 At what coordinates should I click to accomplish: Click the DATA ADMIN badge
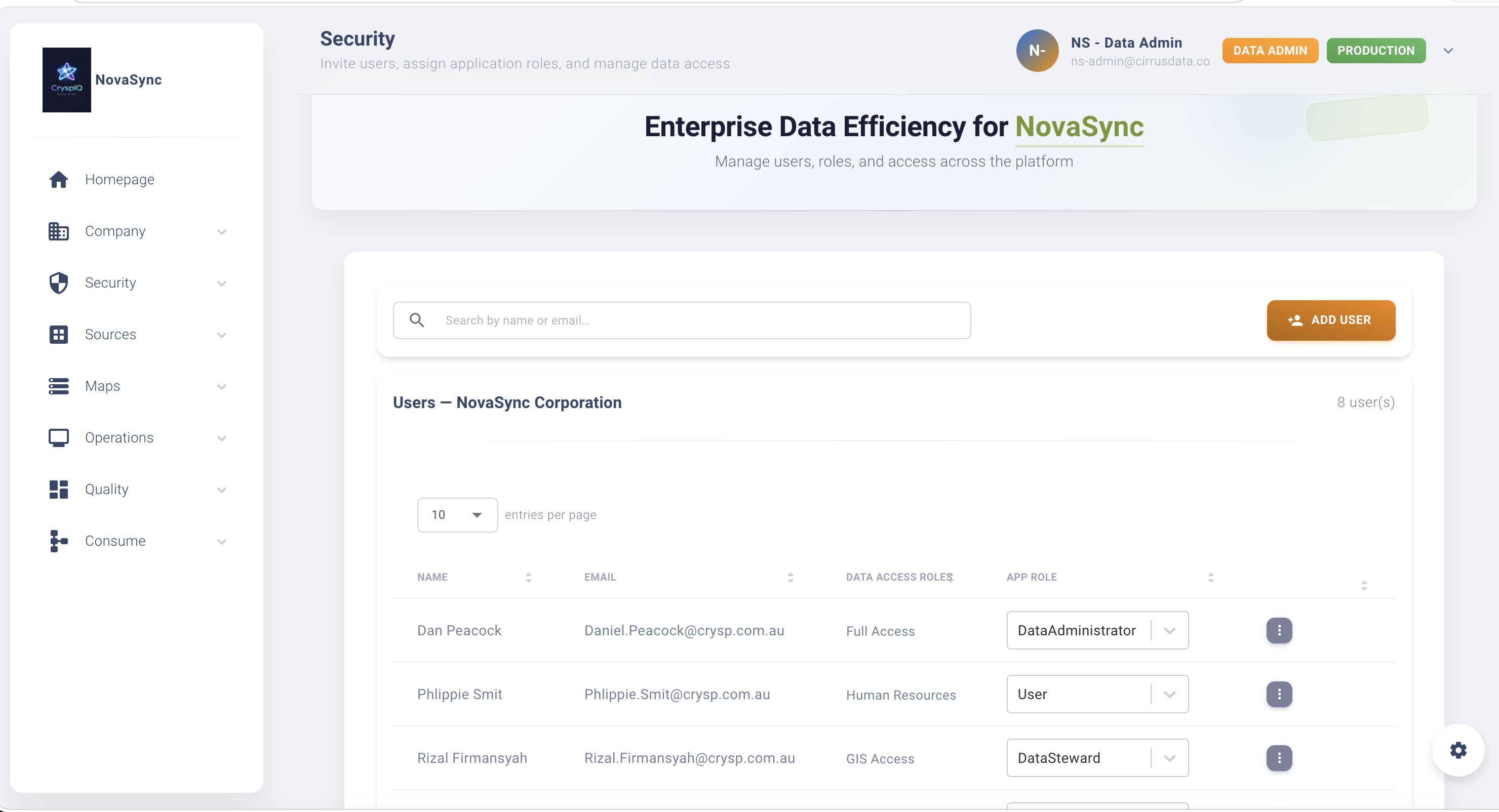1270,51
